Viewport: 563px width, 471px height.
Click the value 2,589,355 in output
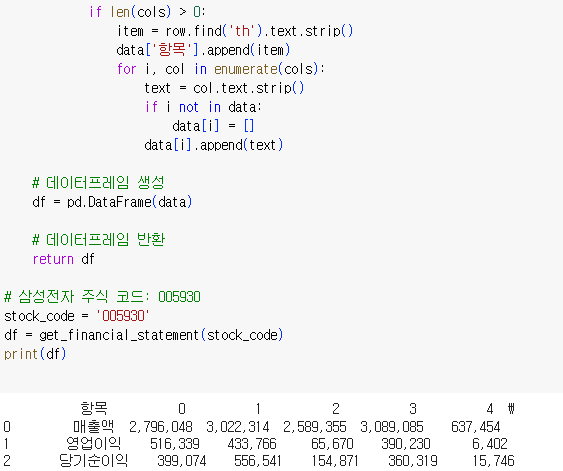point(315,427)
